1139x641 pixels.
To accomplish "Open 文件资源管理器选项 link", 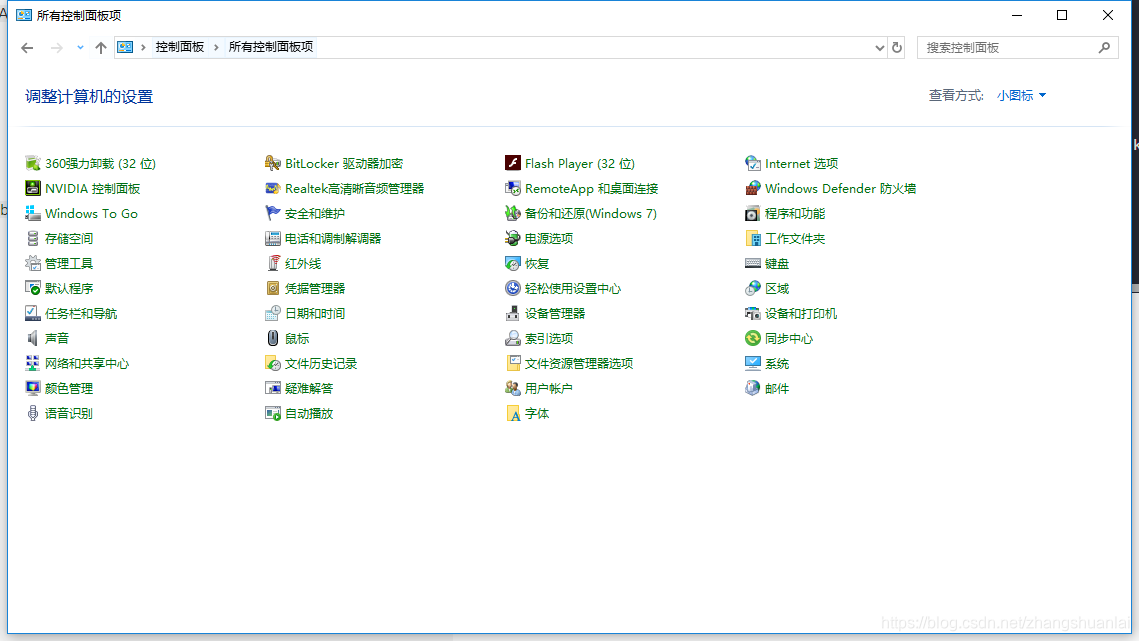I will (x=579, y=363).
